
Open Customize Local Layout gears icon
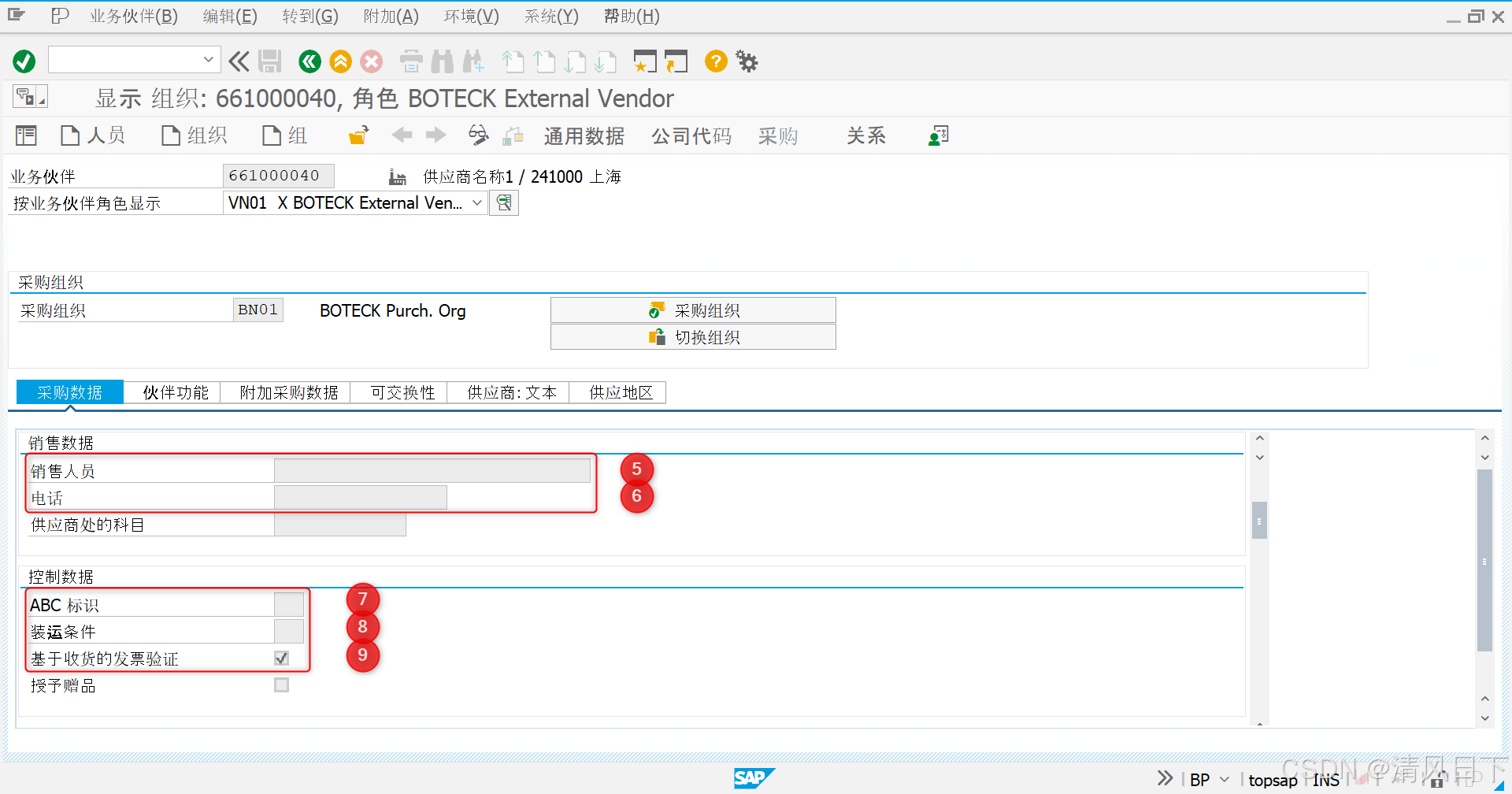click(x=747, y=61)
